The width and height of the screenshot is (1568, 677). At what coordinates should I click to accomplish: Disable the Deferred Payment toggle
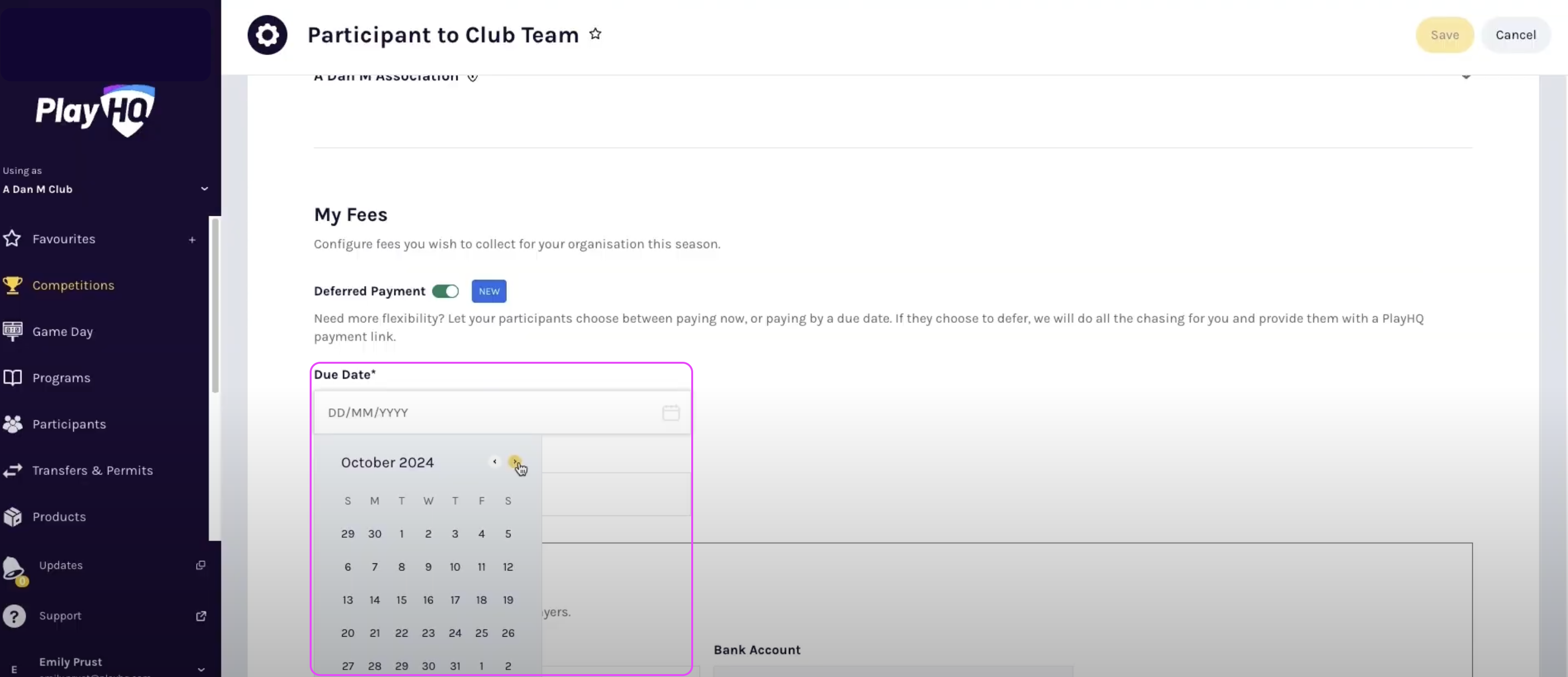pyautogui.click(x=445, y=291)
